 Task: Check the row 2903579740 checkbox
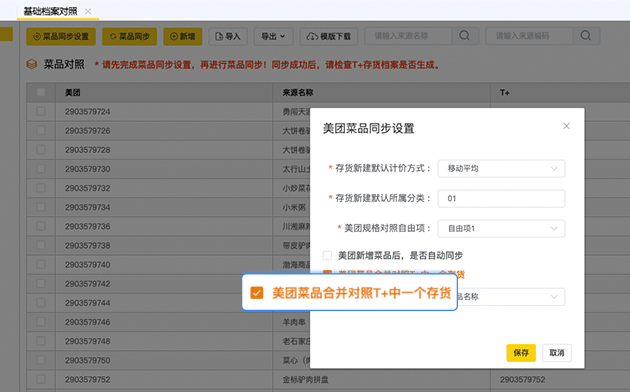tap(41, 264)
